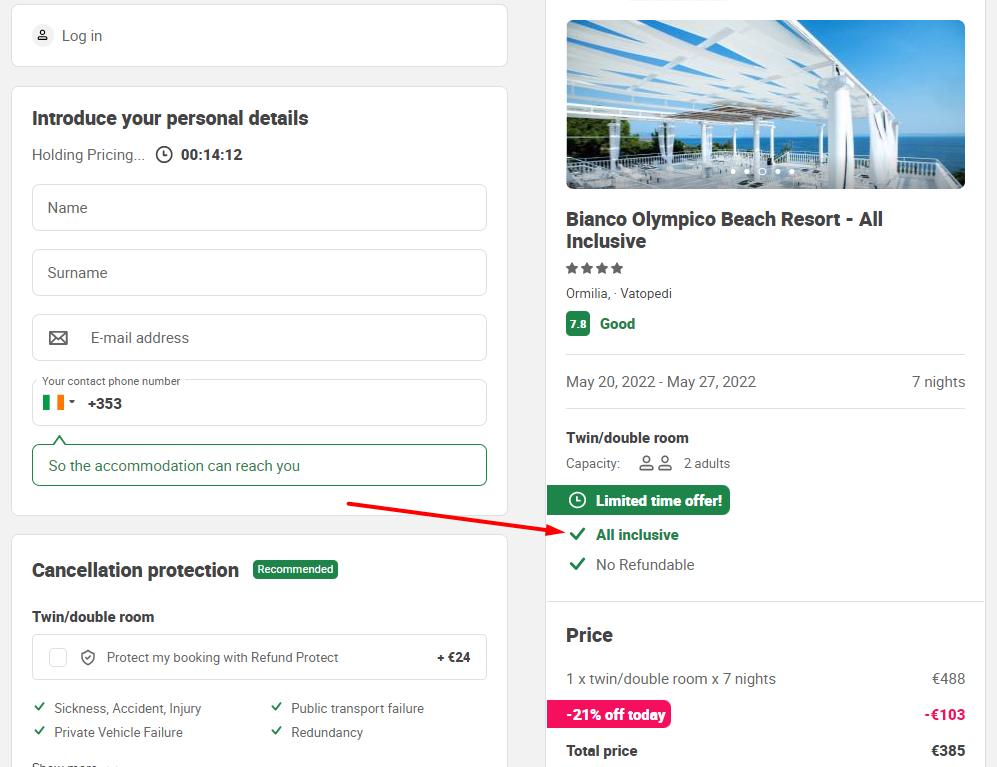Open the Ireland flag country code dropdown

[58, 403]
